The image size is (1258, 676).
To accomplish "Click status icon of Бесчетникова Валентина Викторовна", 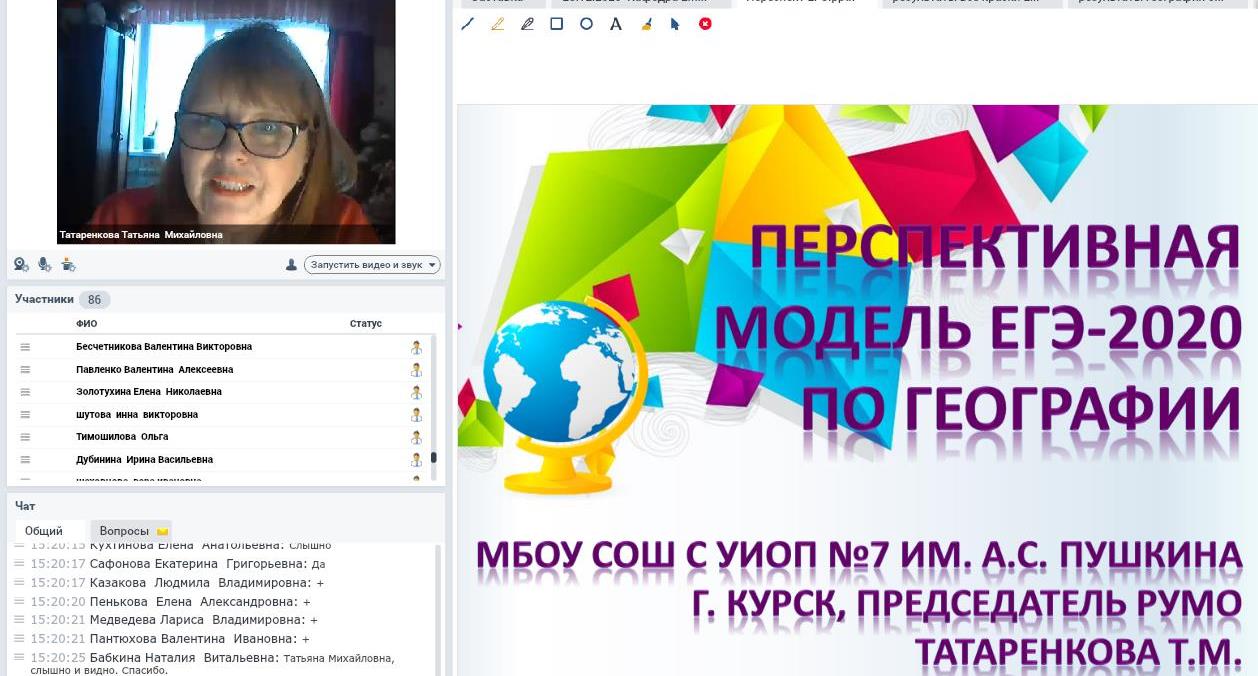I will (x=416, y=347).
